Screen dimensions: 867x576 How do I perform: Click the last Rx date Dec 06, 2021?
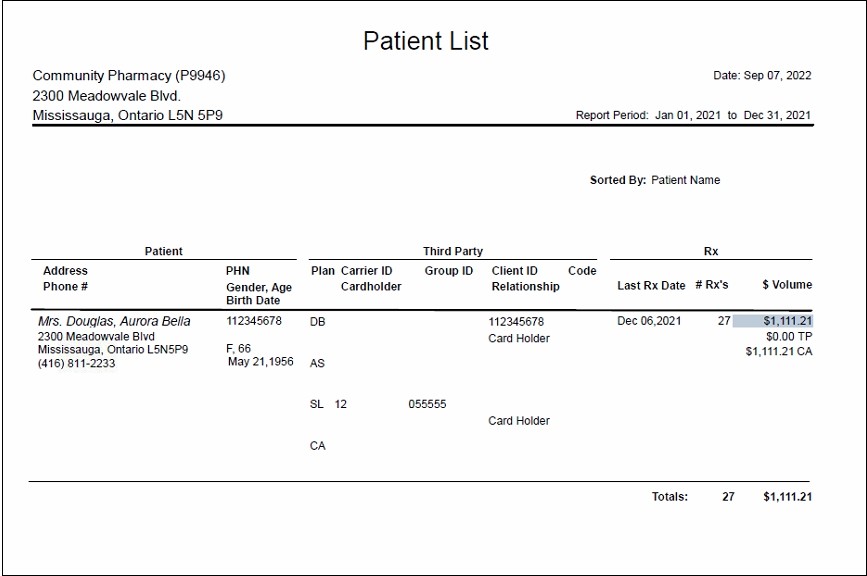(649, 321)
